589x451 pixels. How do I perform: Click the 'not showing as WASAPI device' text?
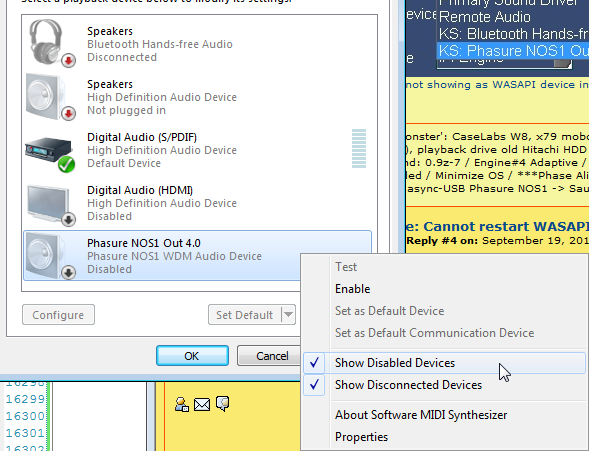497,84
